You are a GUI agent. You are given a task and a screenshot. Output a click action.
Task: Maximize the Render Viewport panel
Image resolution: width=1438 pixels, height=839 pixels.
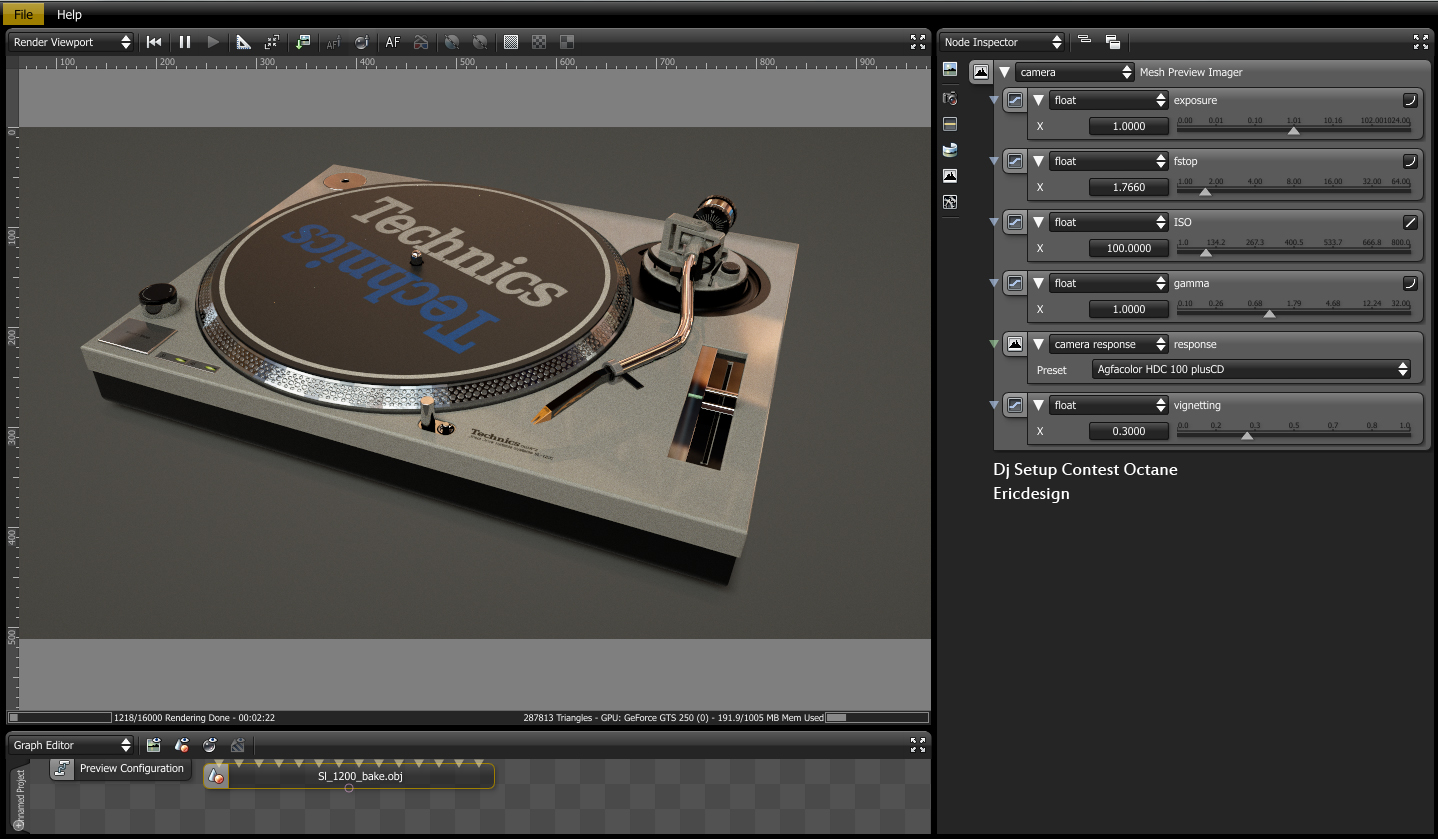tap(917, 42)
